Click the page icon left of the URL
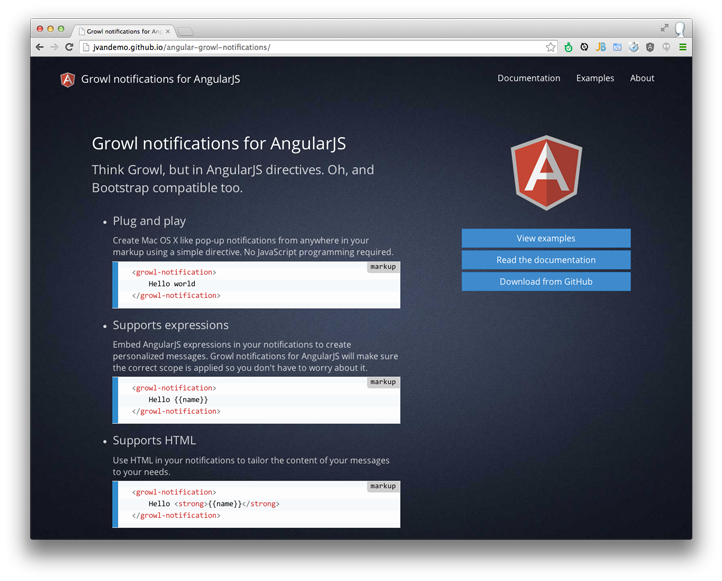The height and width of the screenshot is (581, 722). click(x=86, y=47)
